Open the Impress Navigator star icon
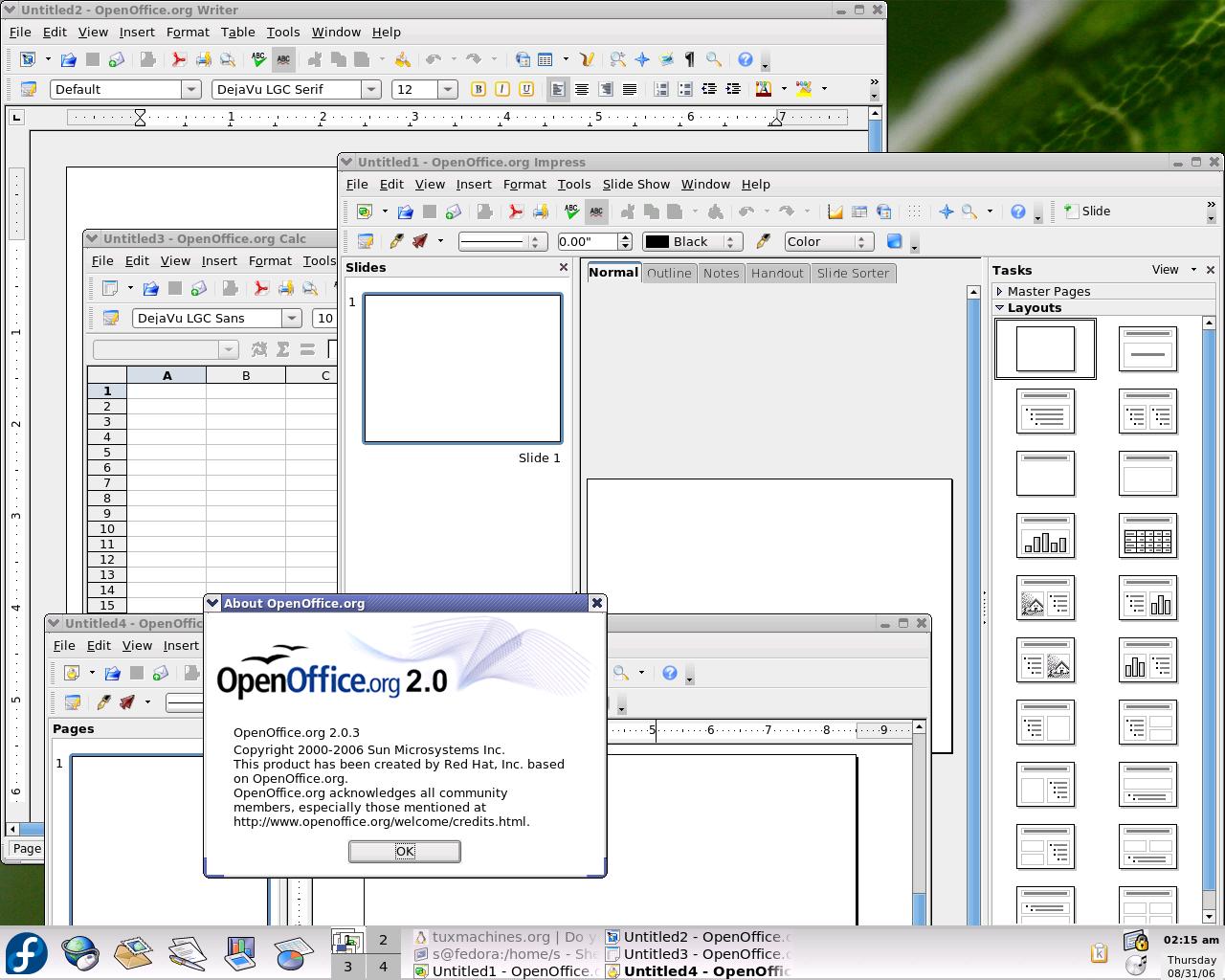The image size is (1225, 980). [946, 212]
